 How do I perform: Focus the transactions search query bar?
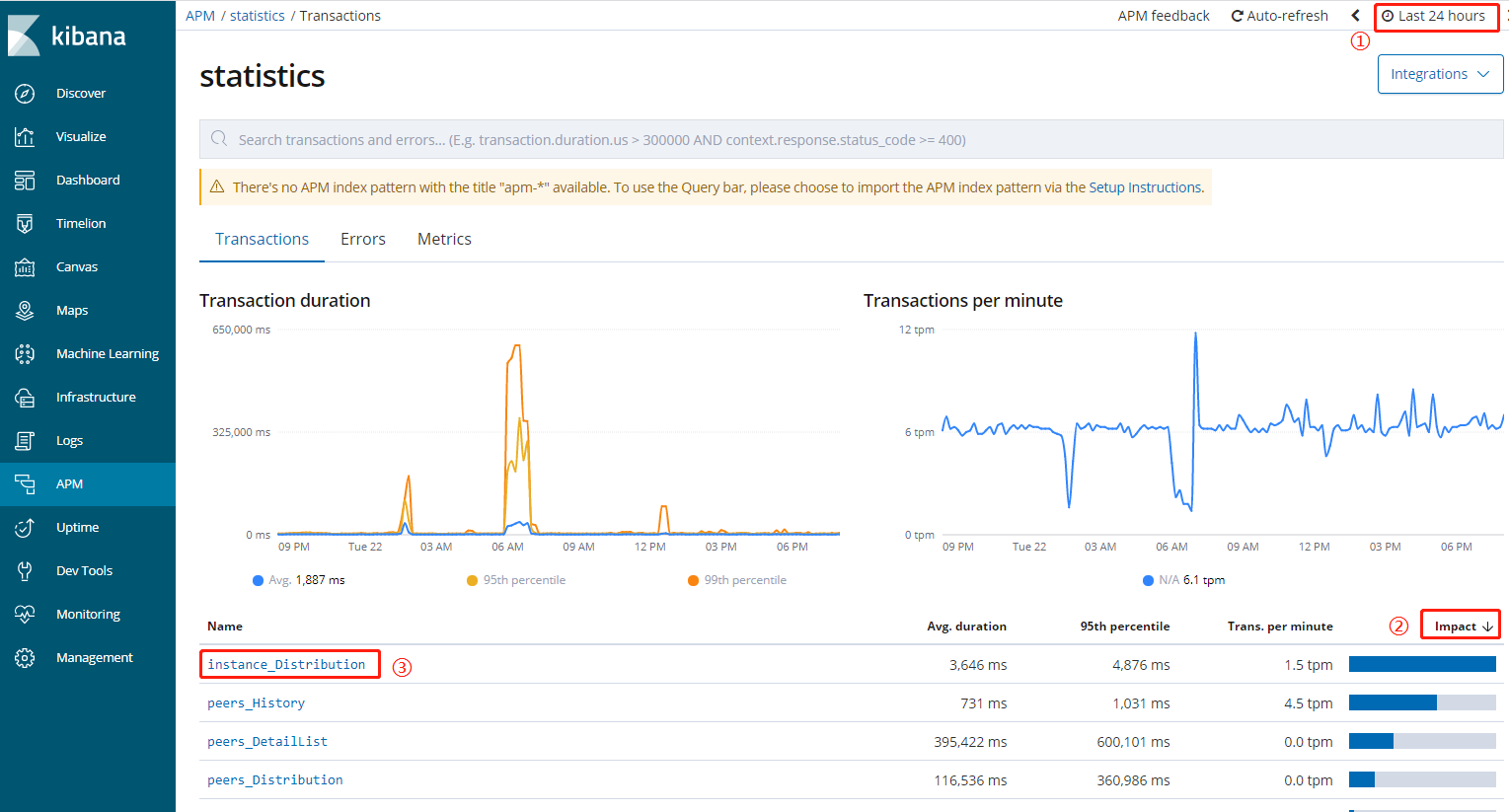(x=849, y=140)
